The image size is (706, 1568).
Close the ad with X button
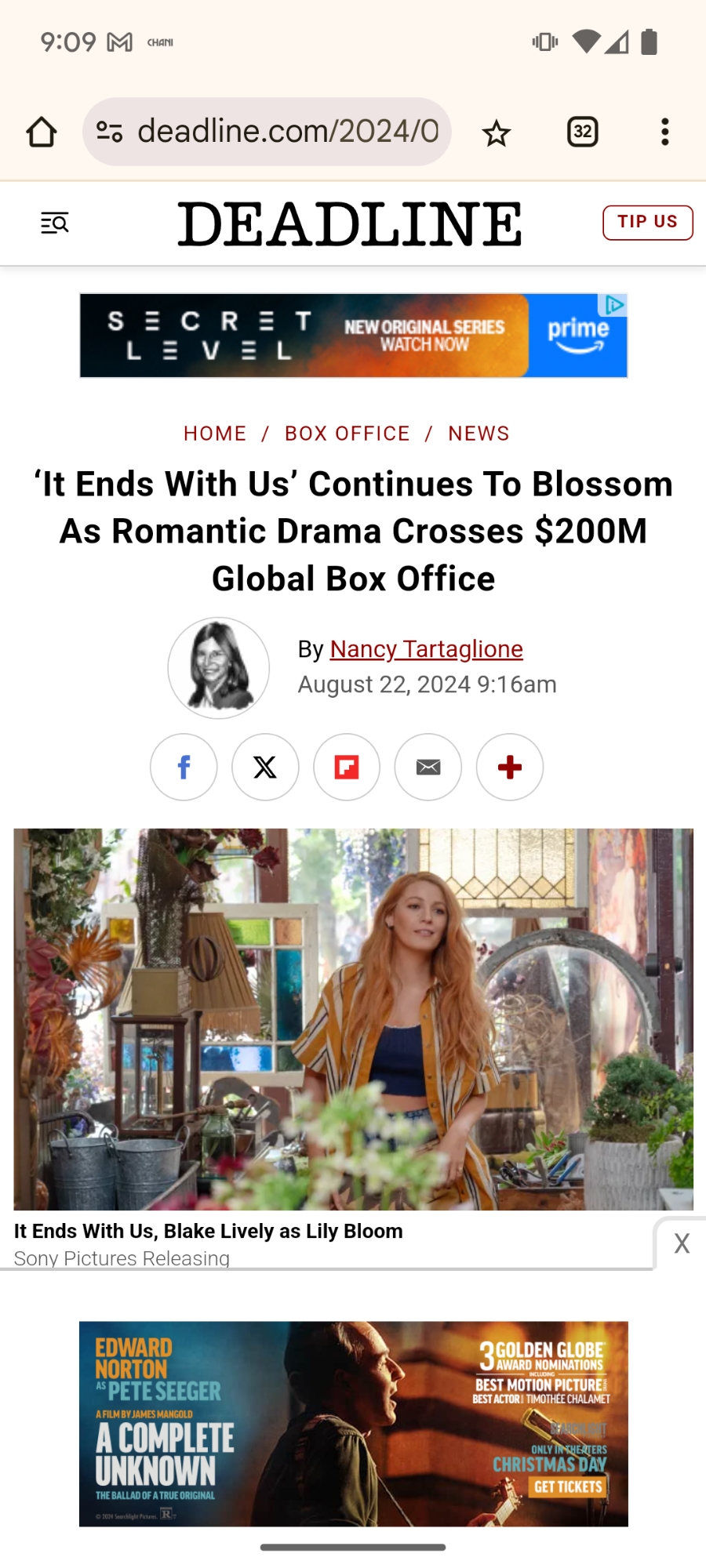tap(682, 1243)
